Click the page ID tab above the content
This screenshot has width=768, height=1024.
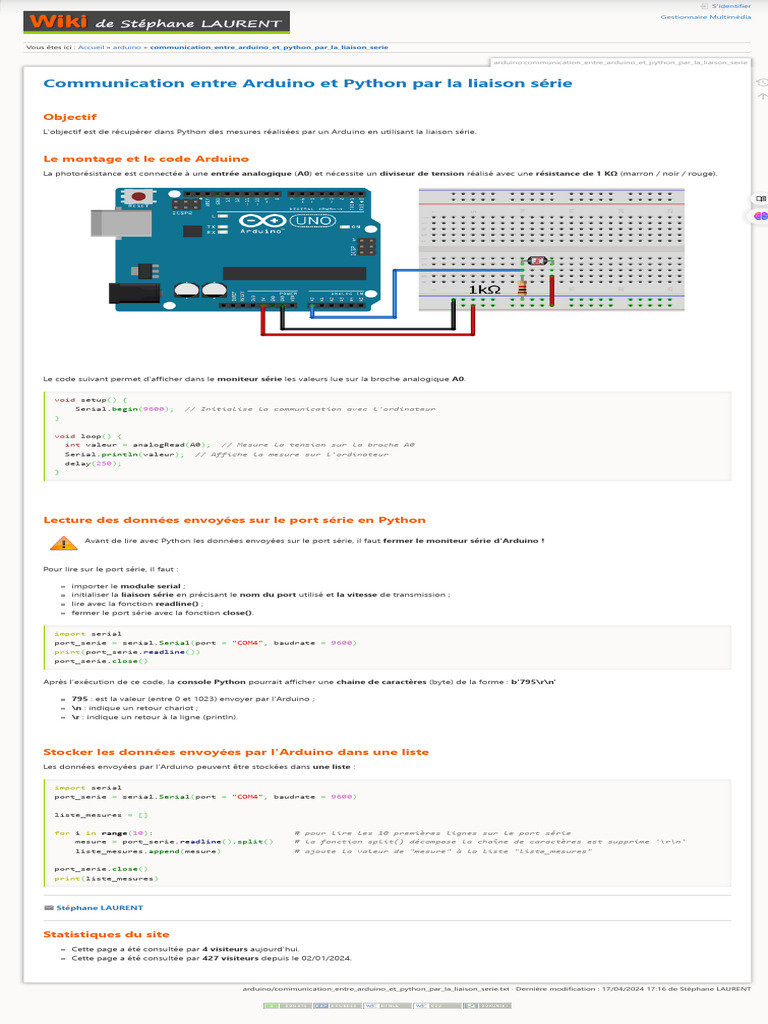(620, 62)
